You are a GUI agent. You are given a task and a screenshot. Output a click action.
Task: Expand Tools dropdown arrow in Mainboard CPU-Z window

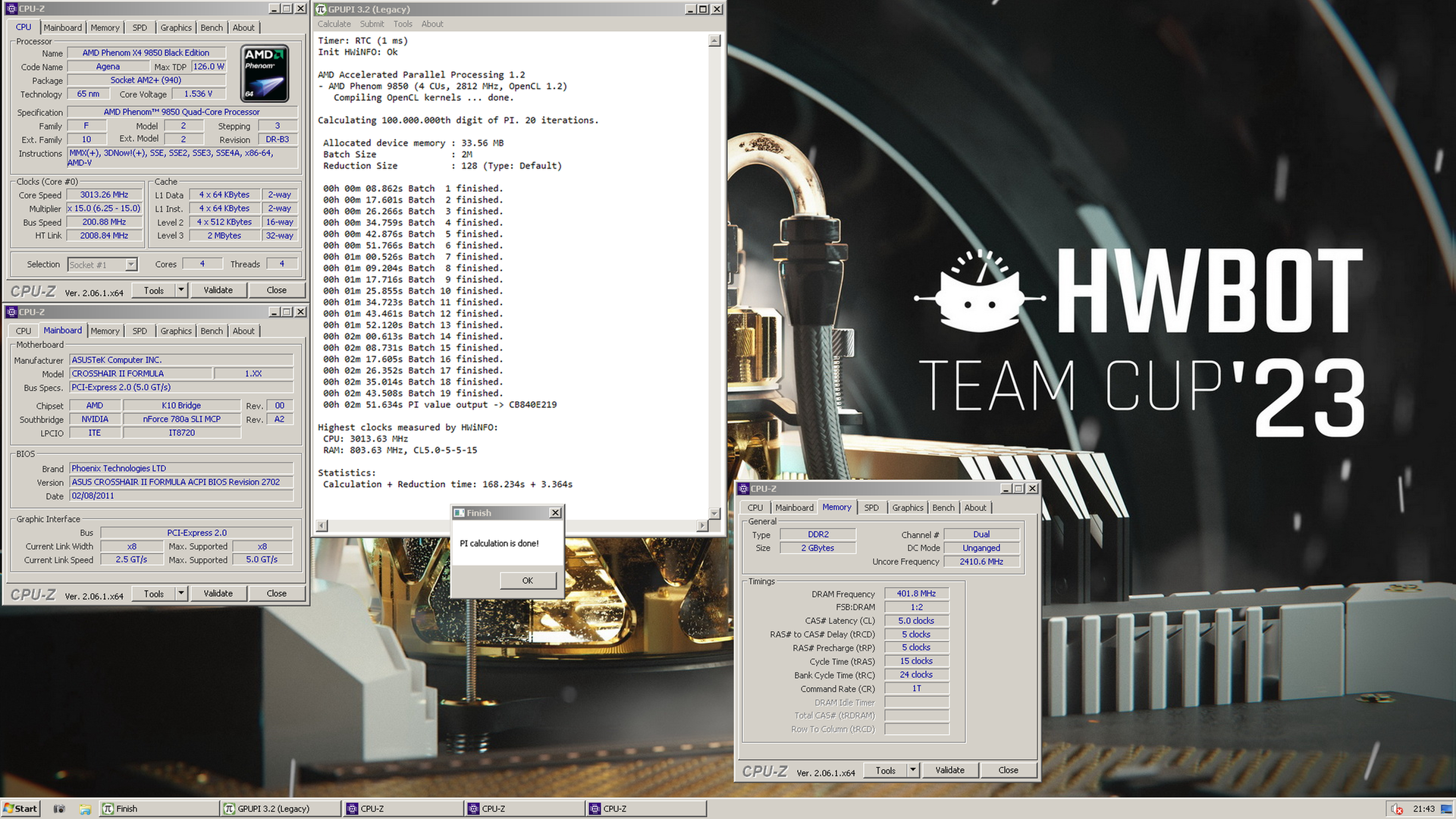pyautogui.click(x=180, y=594)
